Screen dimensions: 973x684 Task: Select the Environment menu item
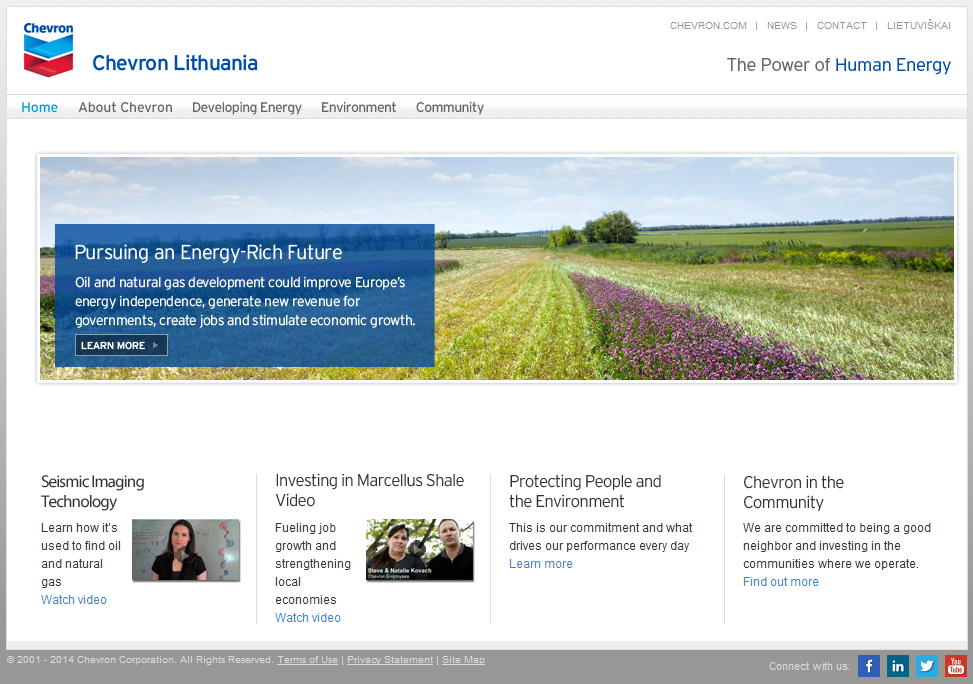358,107
